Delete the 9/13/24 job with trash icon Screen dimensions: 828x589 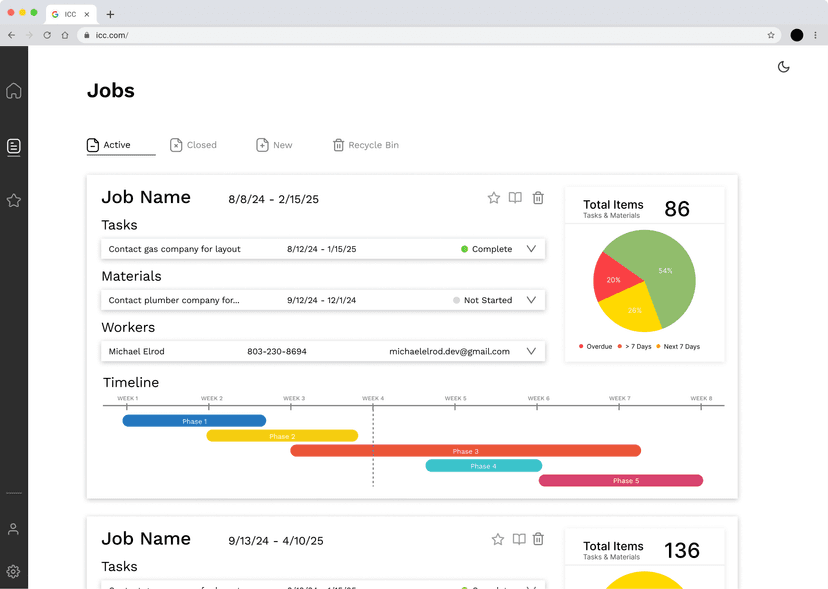coord(538,539)
